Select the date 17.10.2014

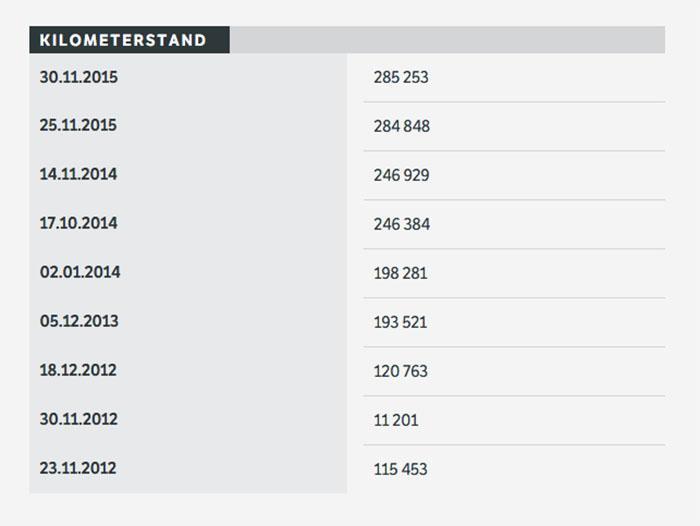78,223
